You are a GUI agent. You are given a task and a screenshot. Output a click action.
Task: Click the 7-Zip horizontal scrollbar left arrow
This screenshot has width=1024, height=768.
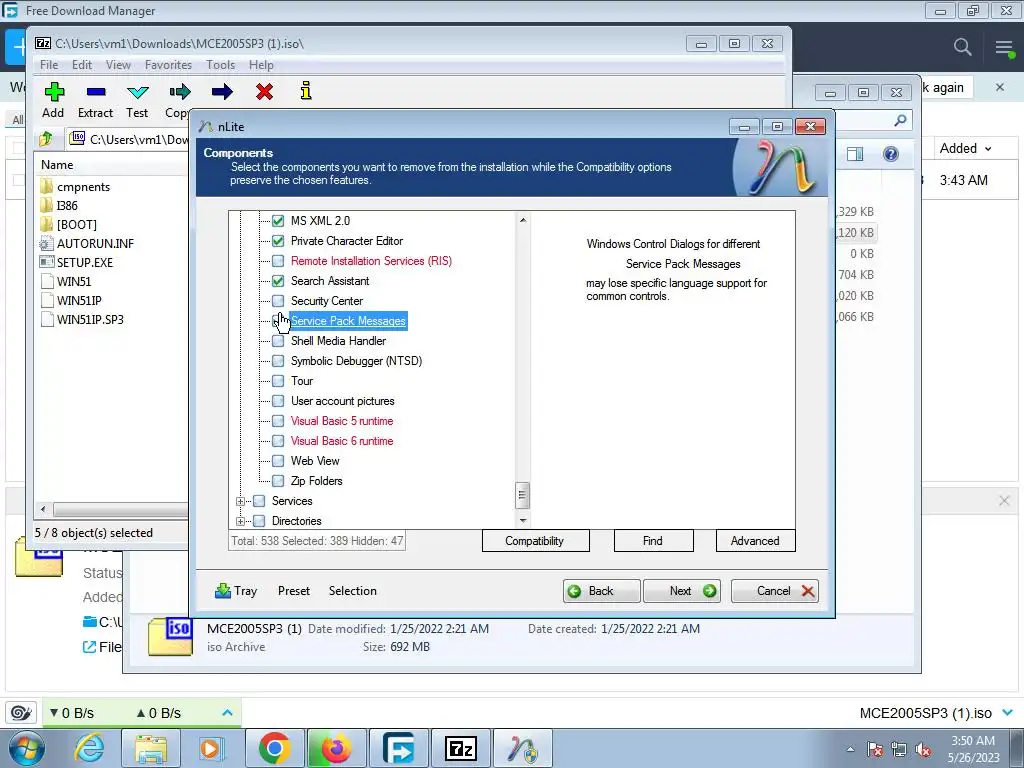43,509
